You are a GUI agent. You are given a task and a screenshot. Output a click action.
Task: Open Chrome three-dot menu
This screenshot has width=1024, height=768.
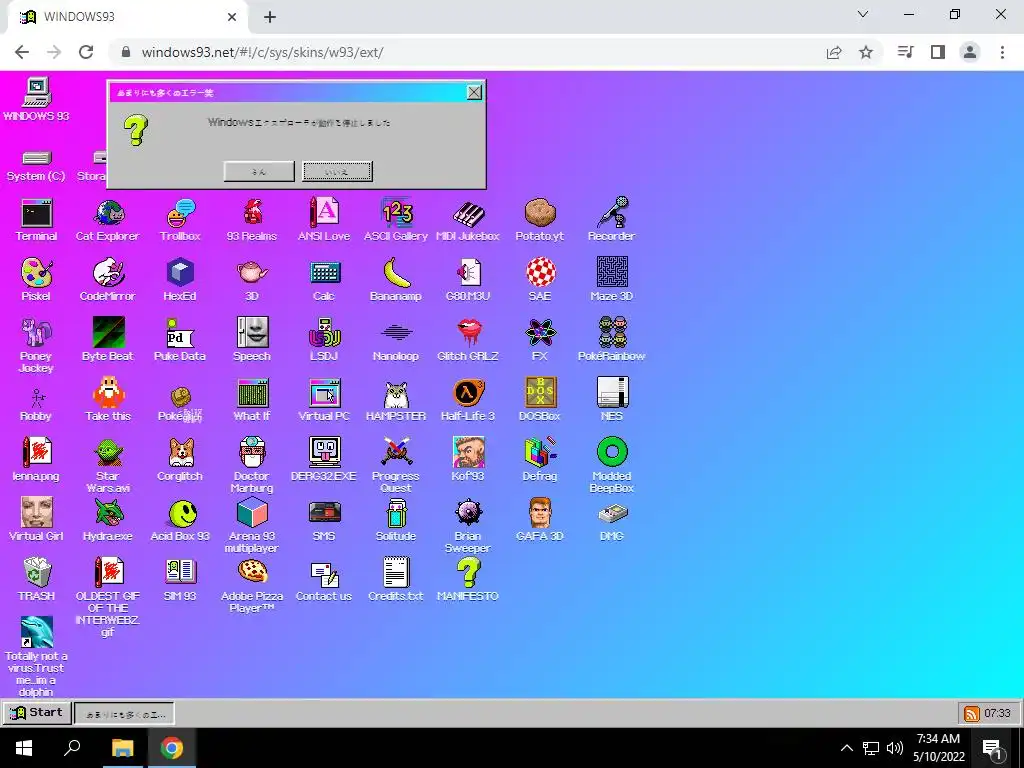(1002, 52)
